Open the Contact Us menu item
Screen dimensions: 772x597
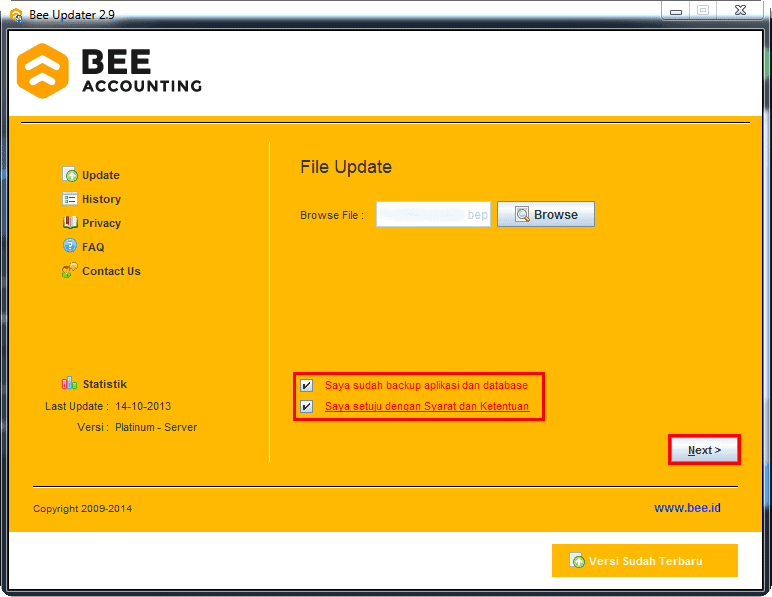[x=111, y=271]
